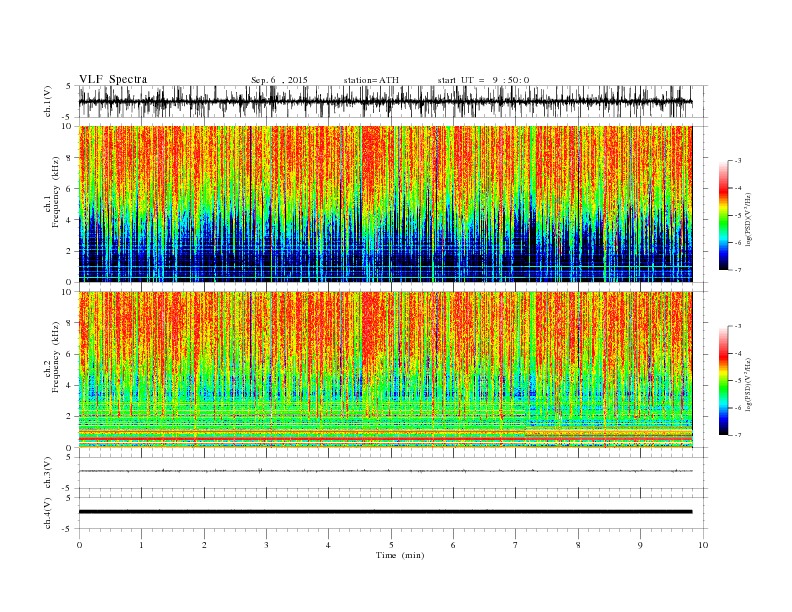This screenshot has height=612, width=792.
Task: Click the "ch.1(V)" waveform axis label
Action: pos(48,101)
